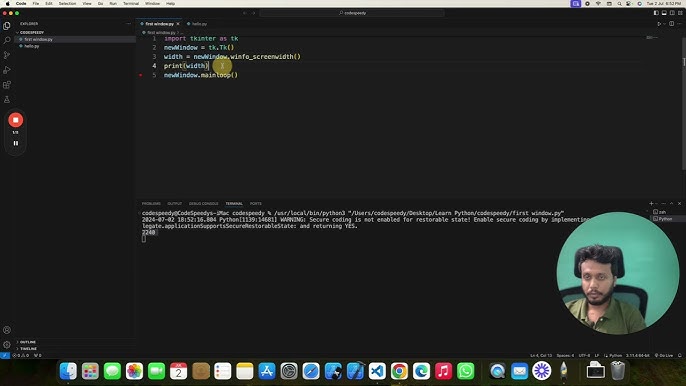Select hello.py in the explorer
Screen dimensions: 686x386
tap(32, 46)
